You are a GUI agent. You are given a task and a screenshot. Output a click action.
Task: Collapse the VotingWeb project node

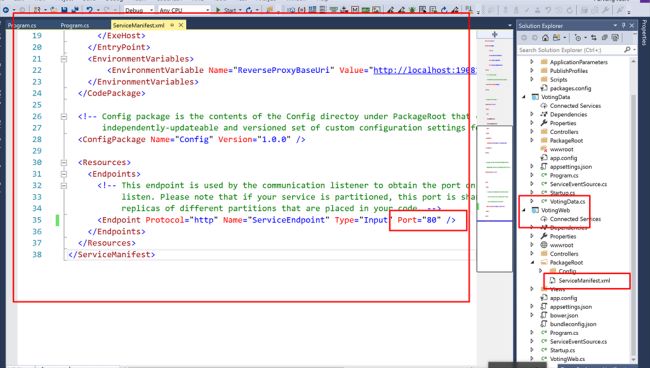click(524, 210)
